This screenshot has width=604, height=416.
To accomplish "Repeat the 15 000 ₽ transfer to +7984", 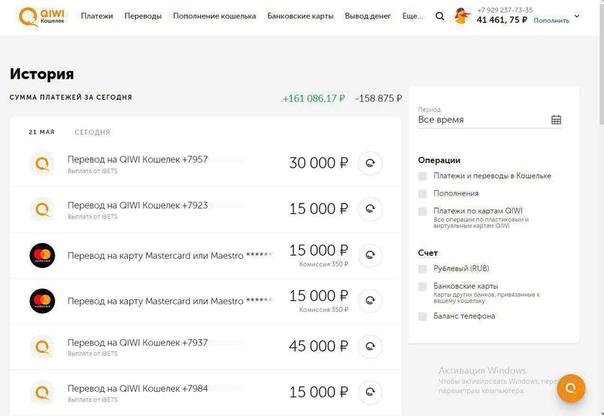I will [370, 392].
